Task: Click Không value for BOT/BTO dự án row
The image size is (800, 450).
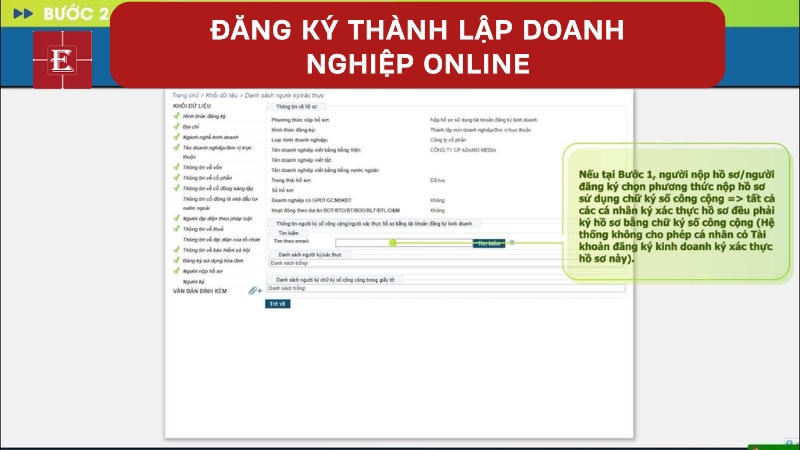Action: [437, 210]
